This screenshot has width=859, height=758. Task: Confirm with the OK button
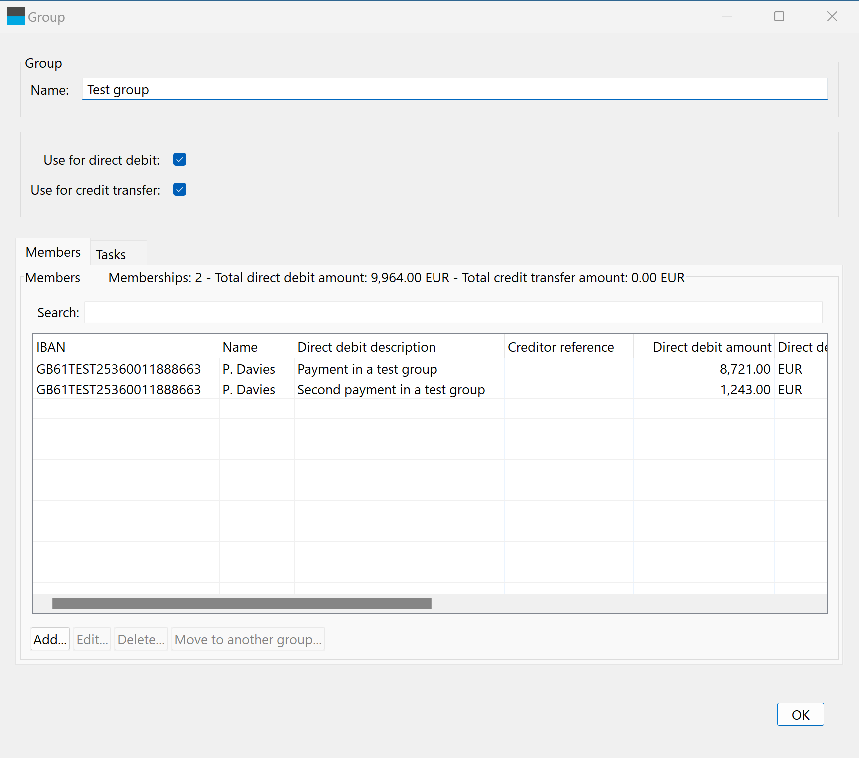point(800,715)
